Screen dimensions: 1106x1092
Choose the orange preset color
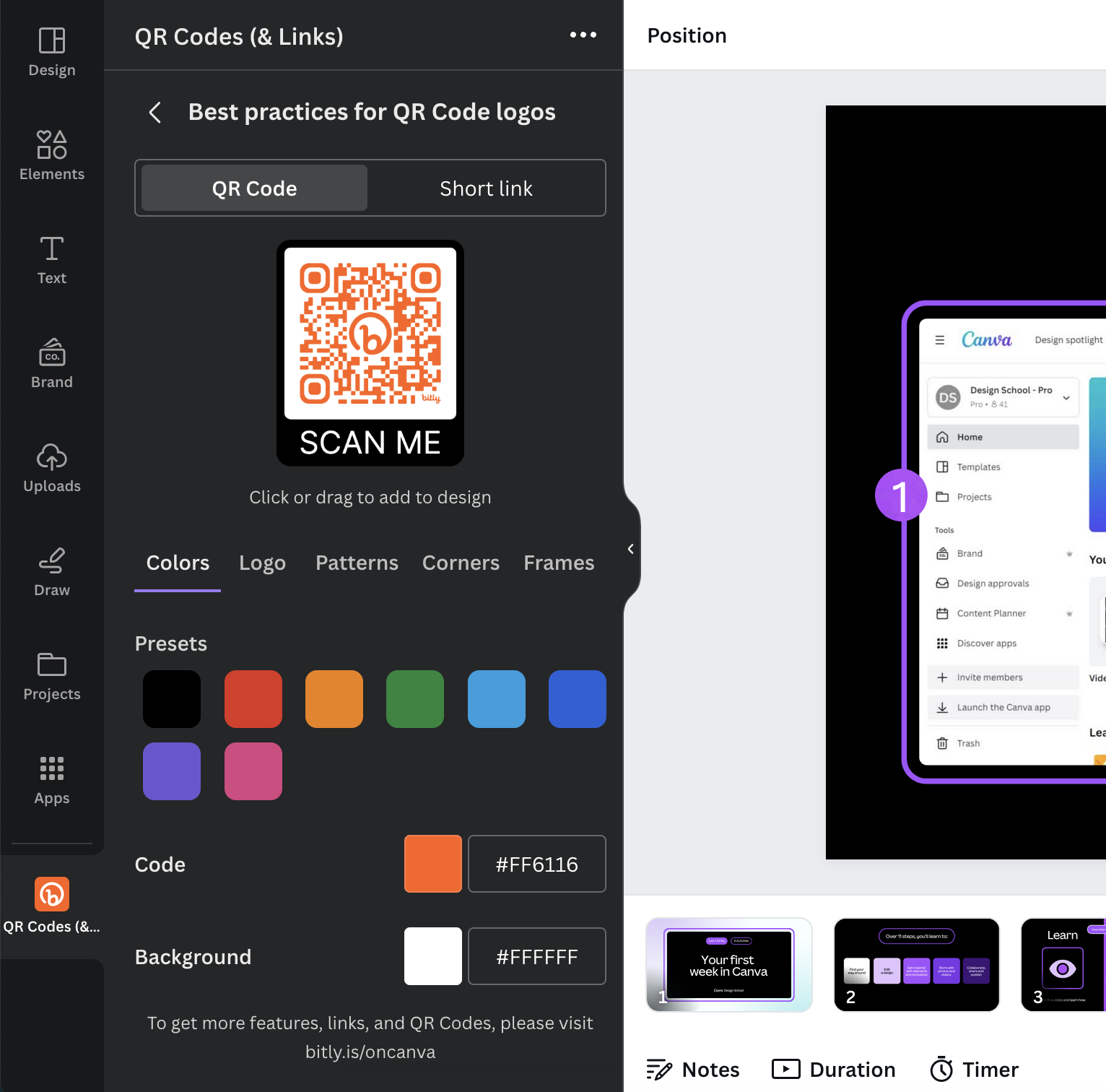coord(334,699)
